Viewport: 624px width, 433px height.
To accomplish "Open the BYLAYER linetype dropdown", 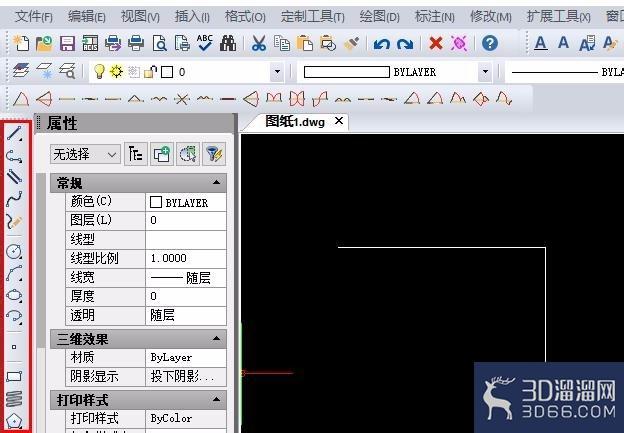I will 566,72.
